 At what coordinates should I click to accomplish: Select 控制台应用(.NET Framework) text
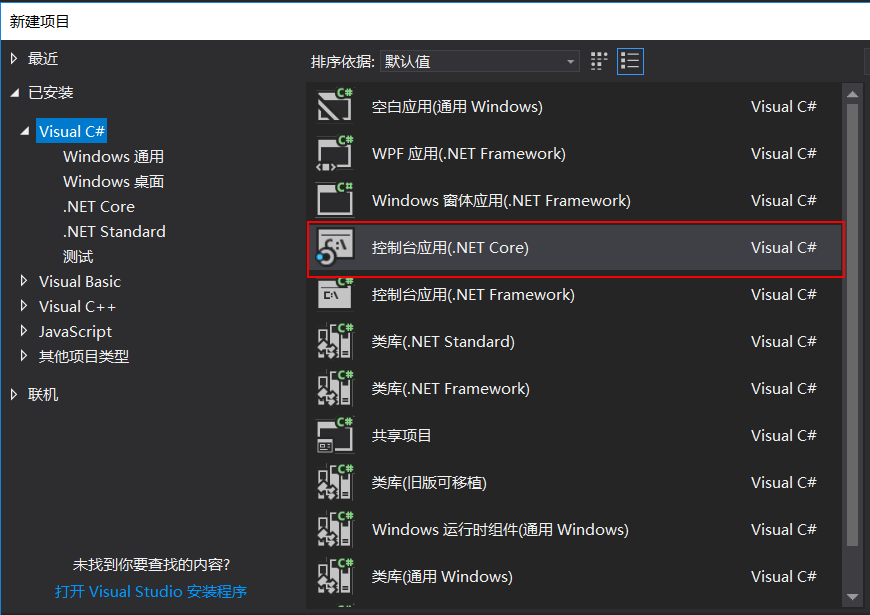pyautogui.click(x=473, y=295)
